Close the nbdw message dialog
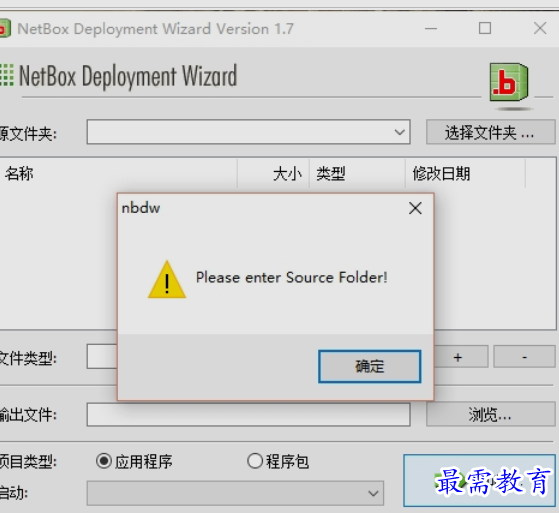Screen dimensions: 559x513 click(415, 208)
